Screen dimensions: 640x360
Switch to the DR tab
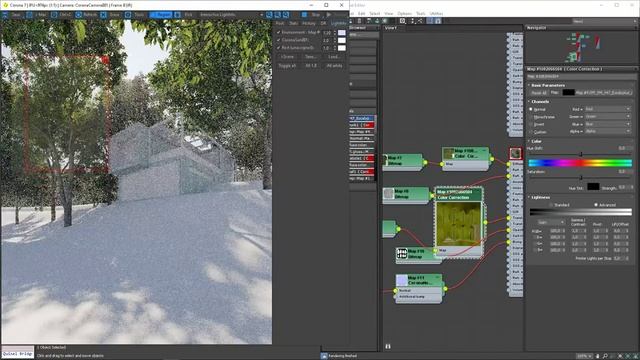click(x=323, y=23)
